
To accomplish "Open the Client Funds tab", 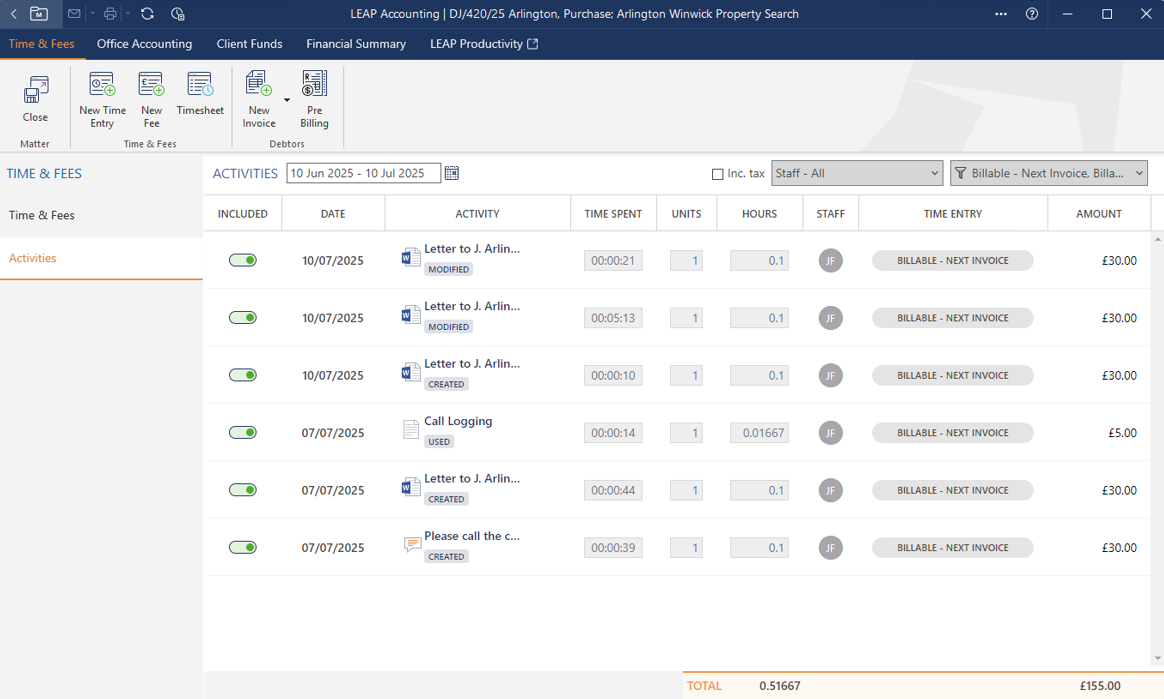I will pyautogui.click(x=249, y=44).
